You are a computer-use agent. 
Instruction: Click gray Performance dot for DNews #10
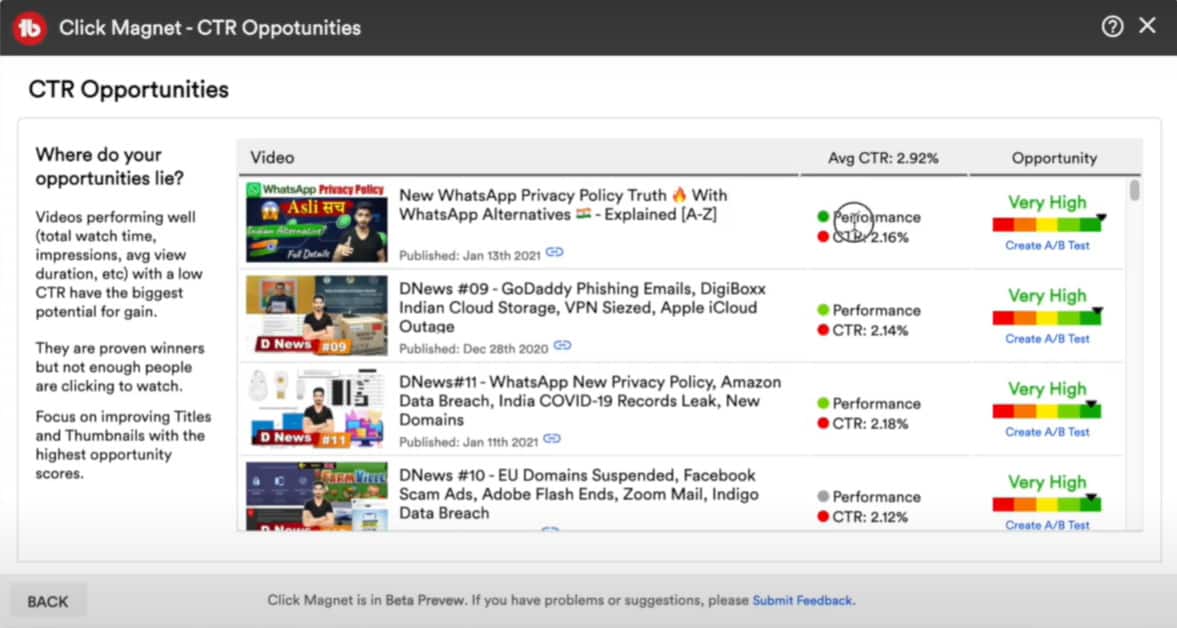823,496
